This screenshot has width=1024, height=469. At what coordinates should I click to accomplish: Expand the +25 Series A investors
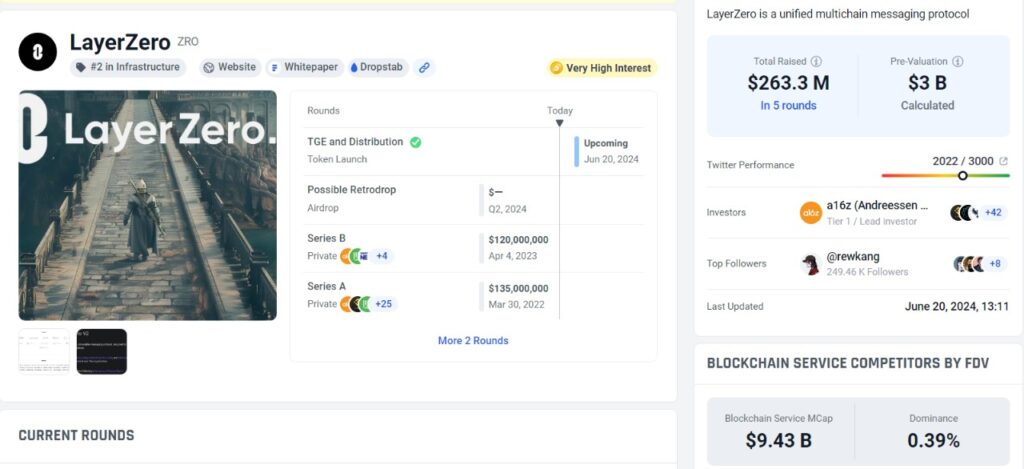coord(385,304)
